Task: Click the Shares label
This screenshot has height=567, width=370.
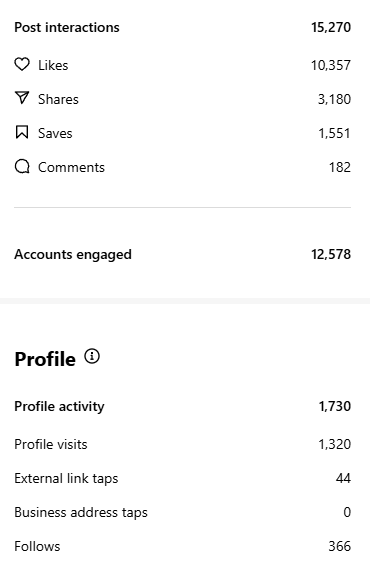Action: coord(58,99)
